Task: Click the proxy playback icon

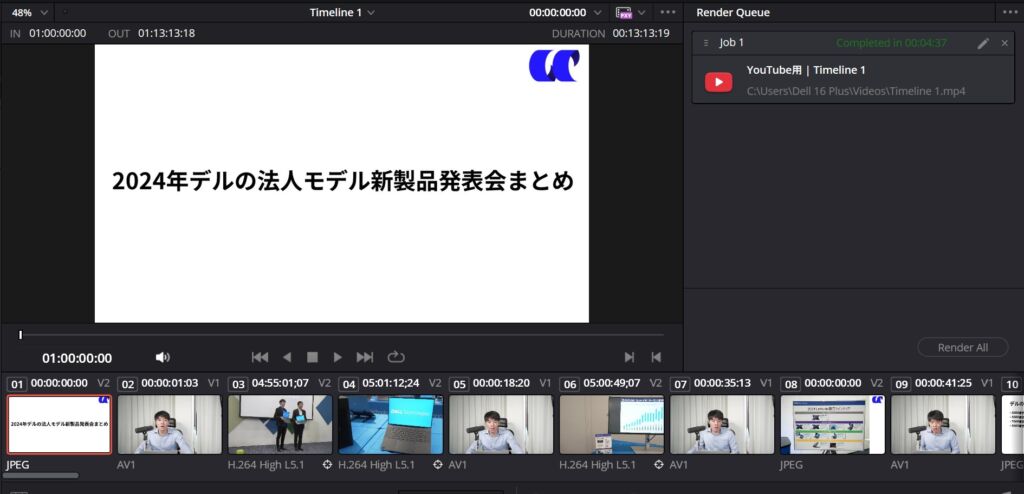Action: (x=624, y=12)
